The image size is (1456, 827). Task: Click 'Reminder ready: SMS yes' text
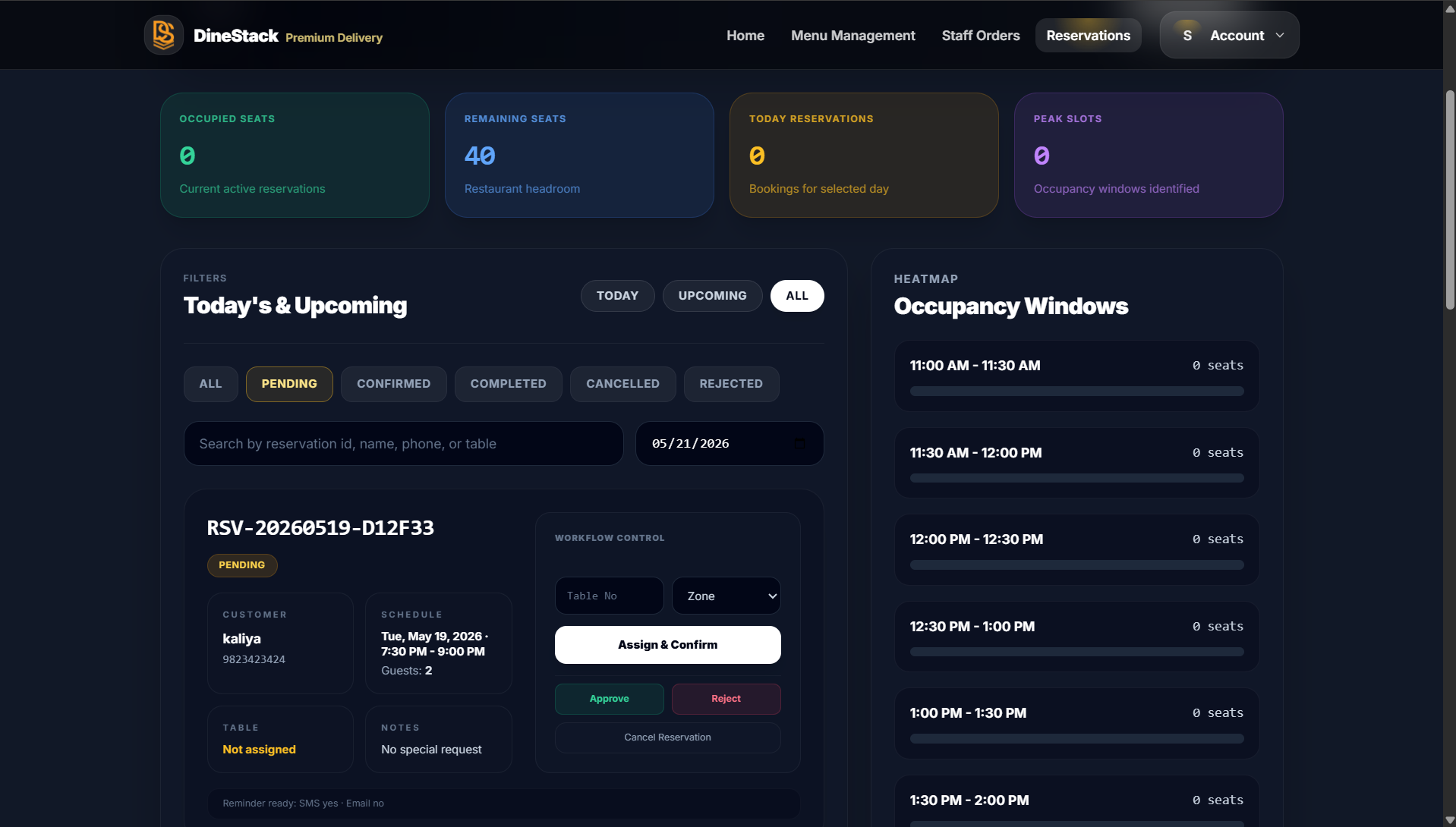[280, 803]
